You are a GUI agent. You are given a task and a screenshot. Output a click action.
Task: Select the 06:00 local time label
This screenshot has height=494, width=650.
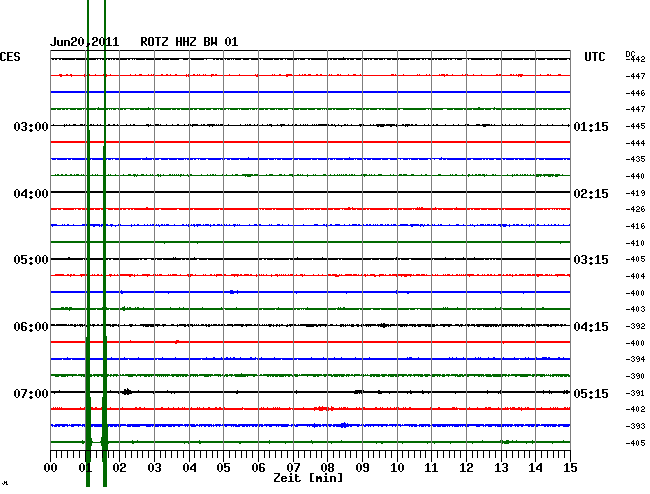pos(31,327)
